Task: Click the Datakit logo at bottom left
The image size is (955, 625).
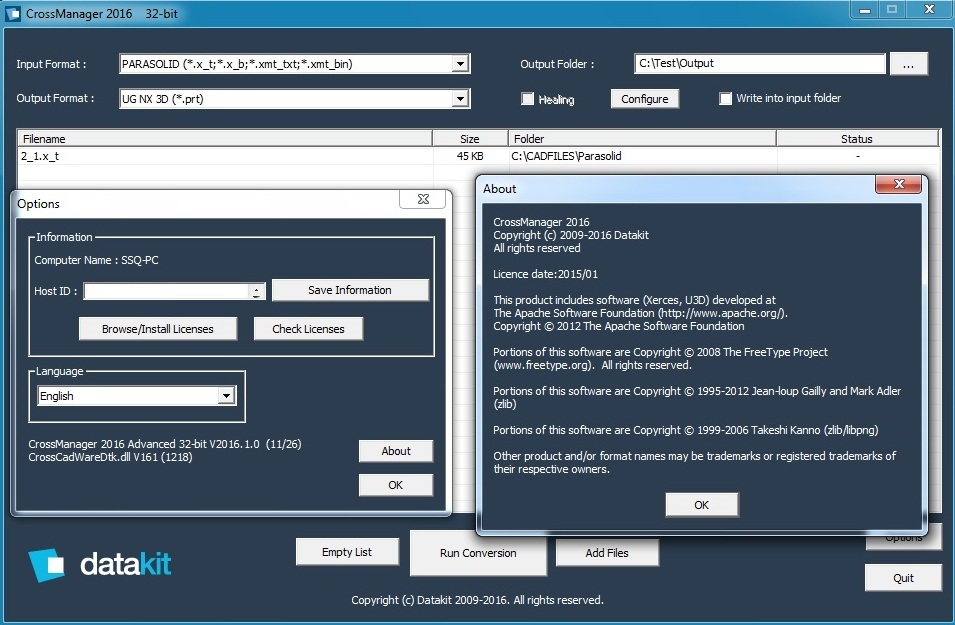Action: pos(99,565)
